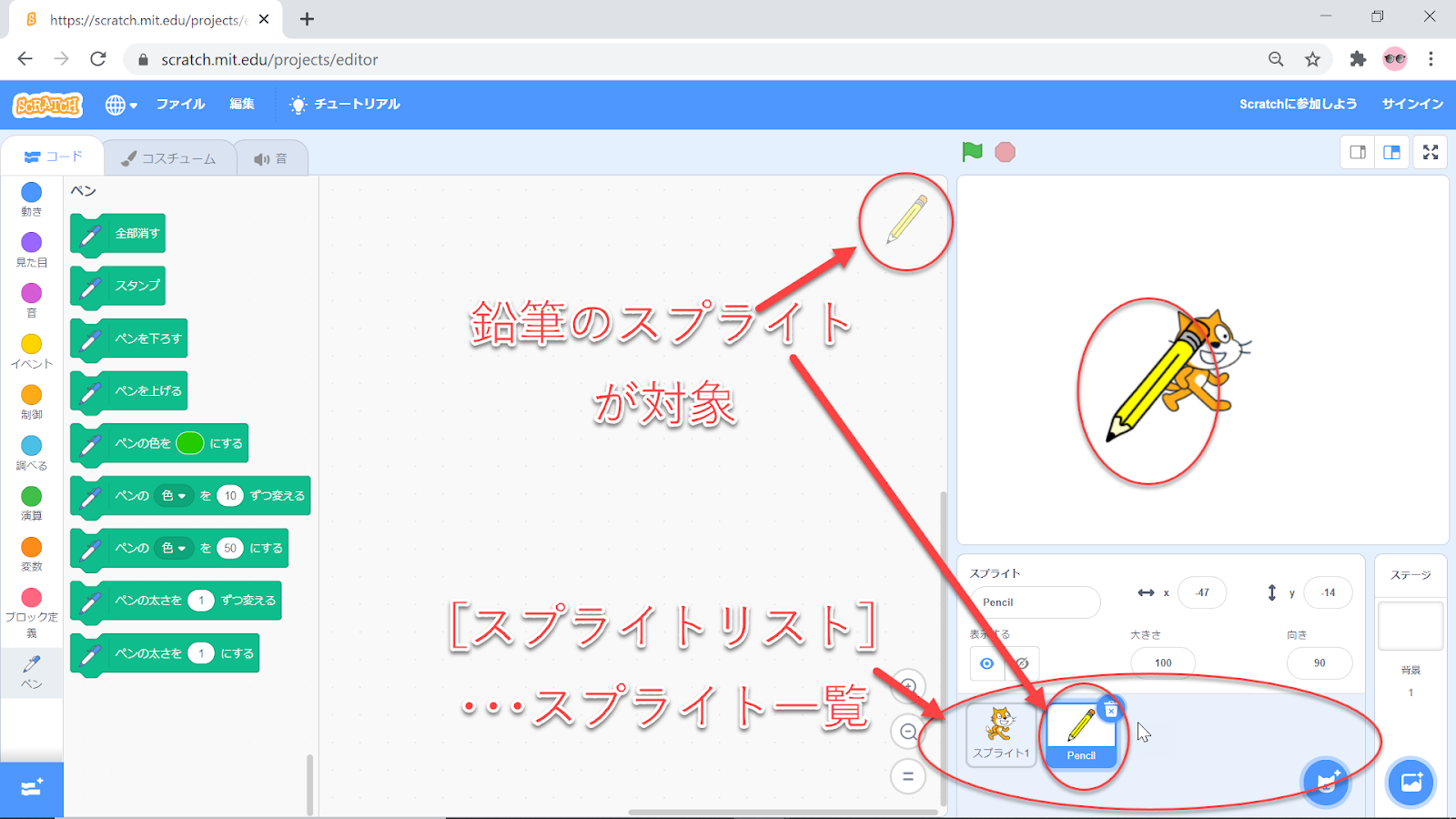The image size is (1456, 819).
Task: Select the ブロック定義 category
Action: pos(31,612)
